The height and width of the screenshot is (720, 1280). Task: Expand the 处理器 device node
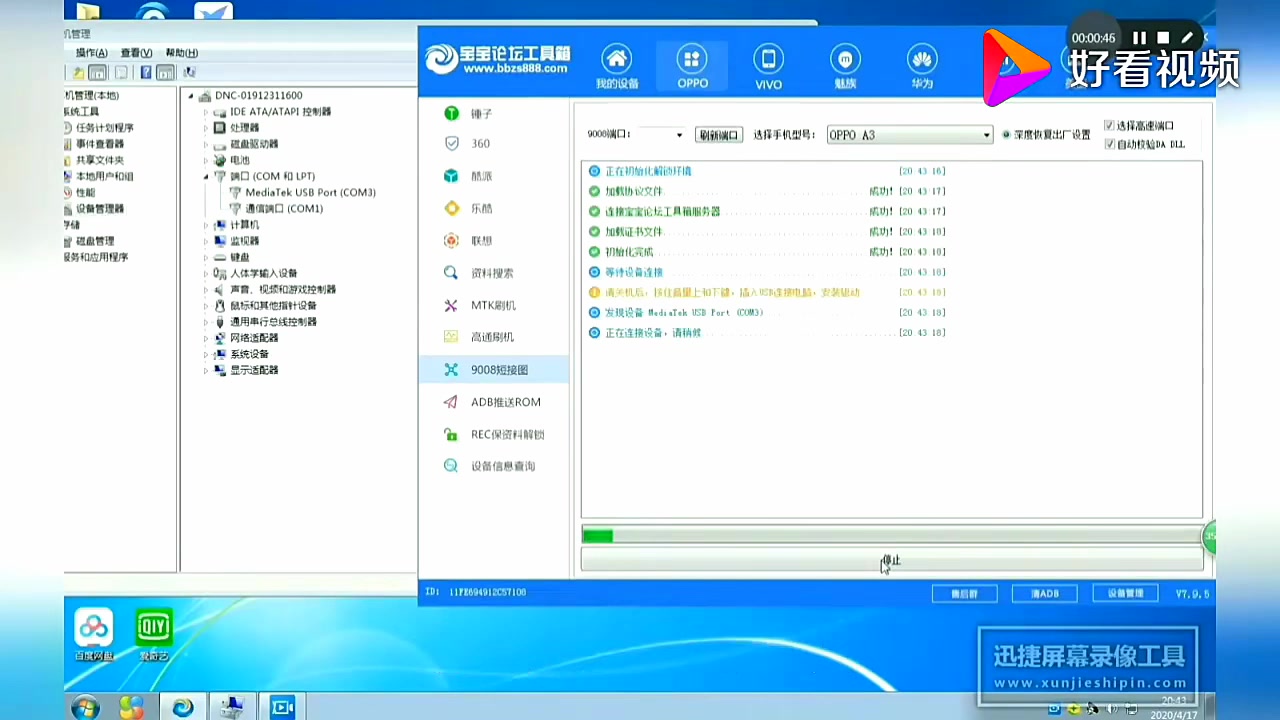click(x=206, y=128)
